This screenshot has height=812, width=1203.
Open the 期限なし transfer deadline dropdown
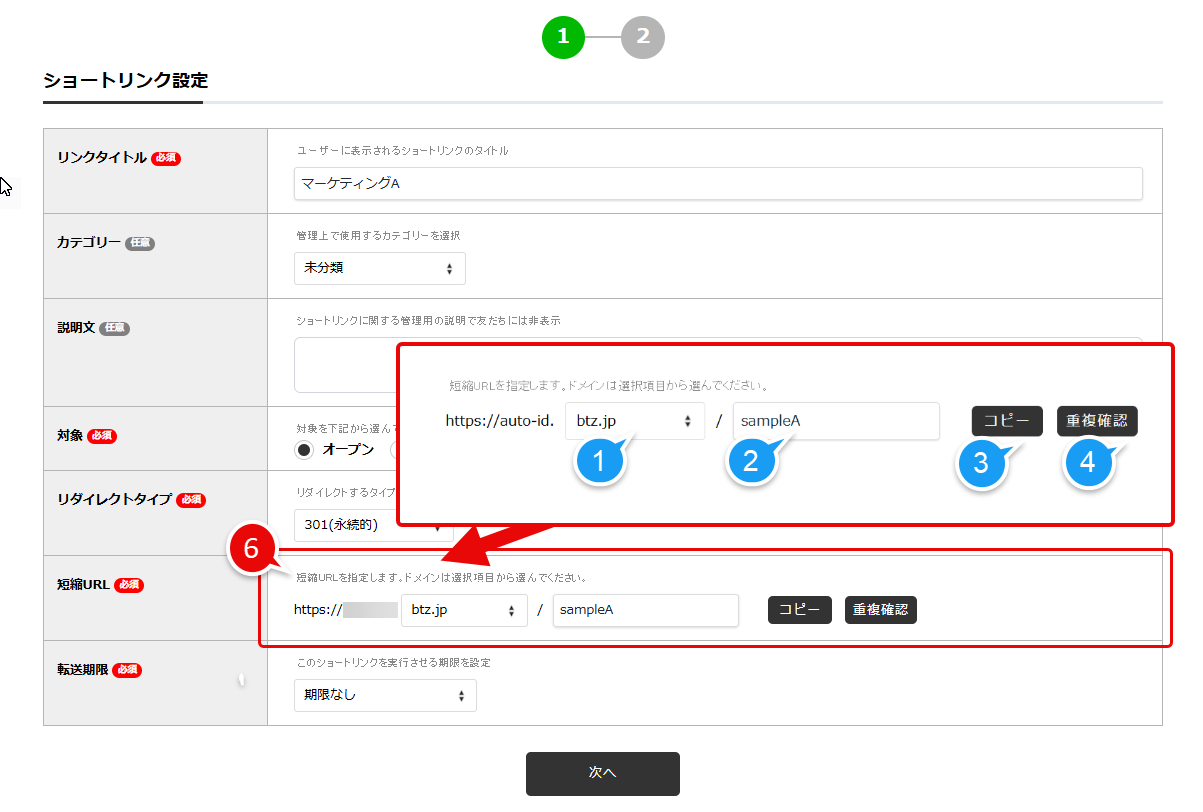385,695
